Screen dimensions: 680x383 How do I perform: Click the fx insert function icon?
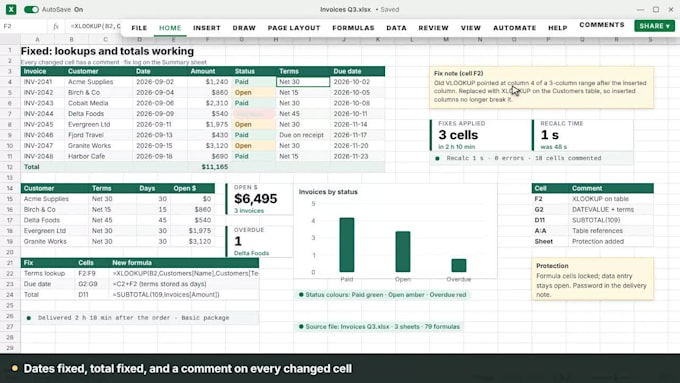[x=56, y=26]
